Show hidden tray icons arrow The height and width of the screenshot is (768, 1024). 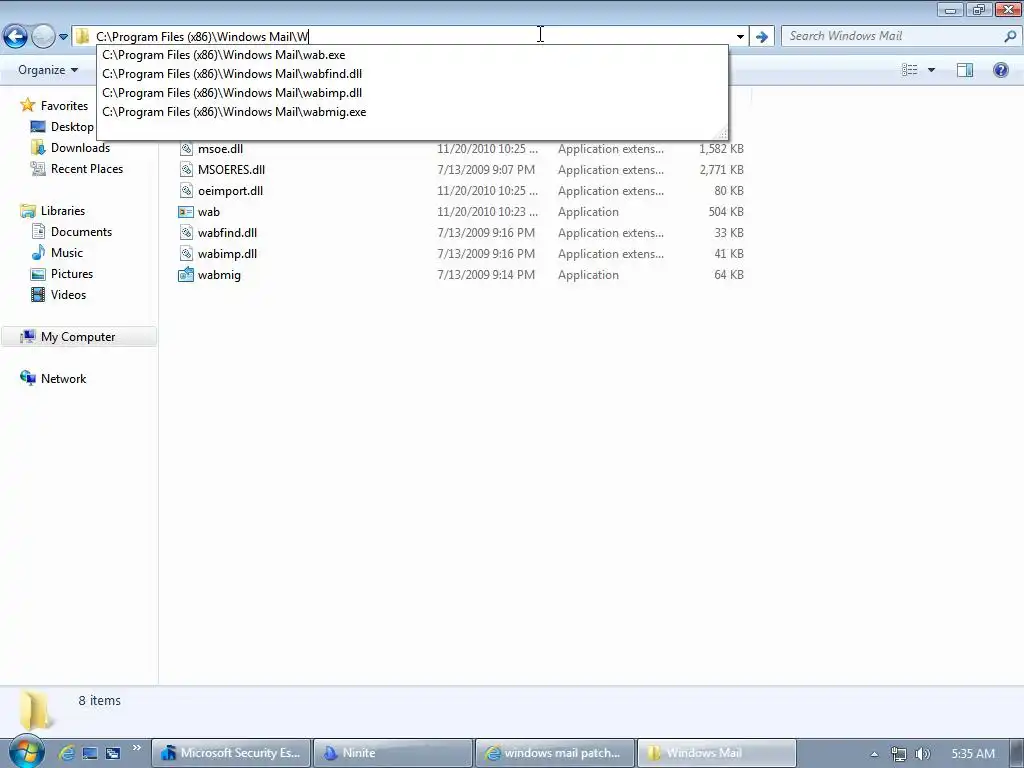point(874,754)
